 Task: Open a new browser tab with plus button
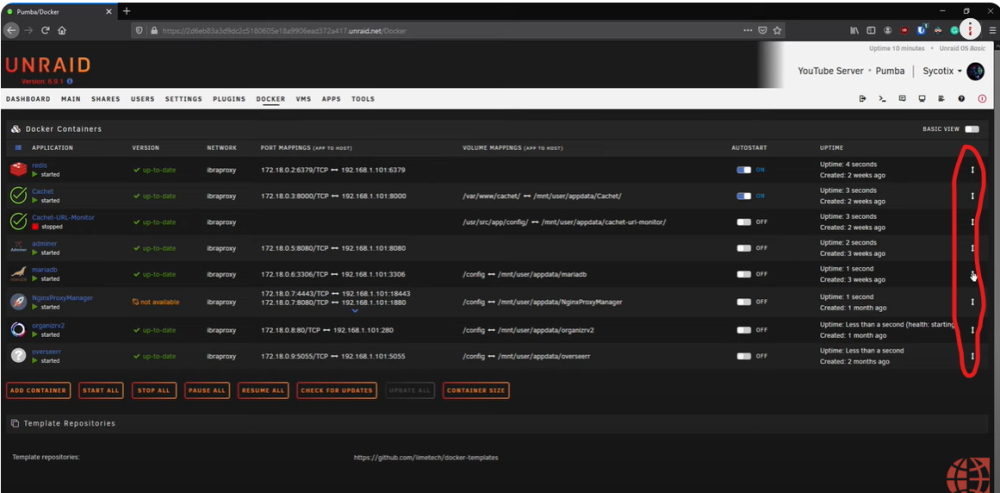126,11
